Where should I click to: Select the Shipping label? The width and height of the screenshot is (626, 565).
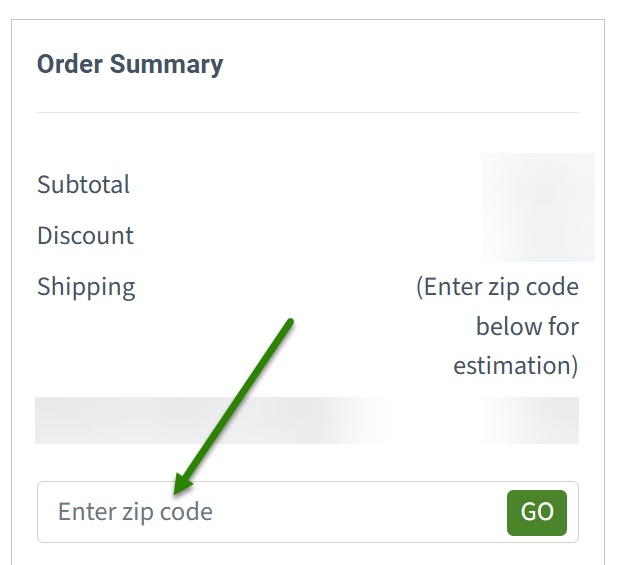pyautogui.click(x=86, y=287)
